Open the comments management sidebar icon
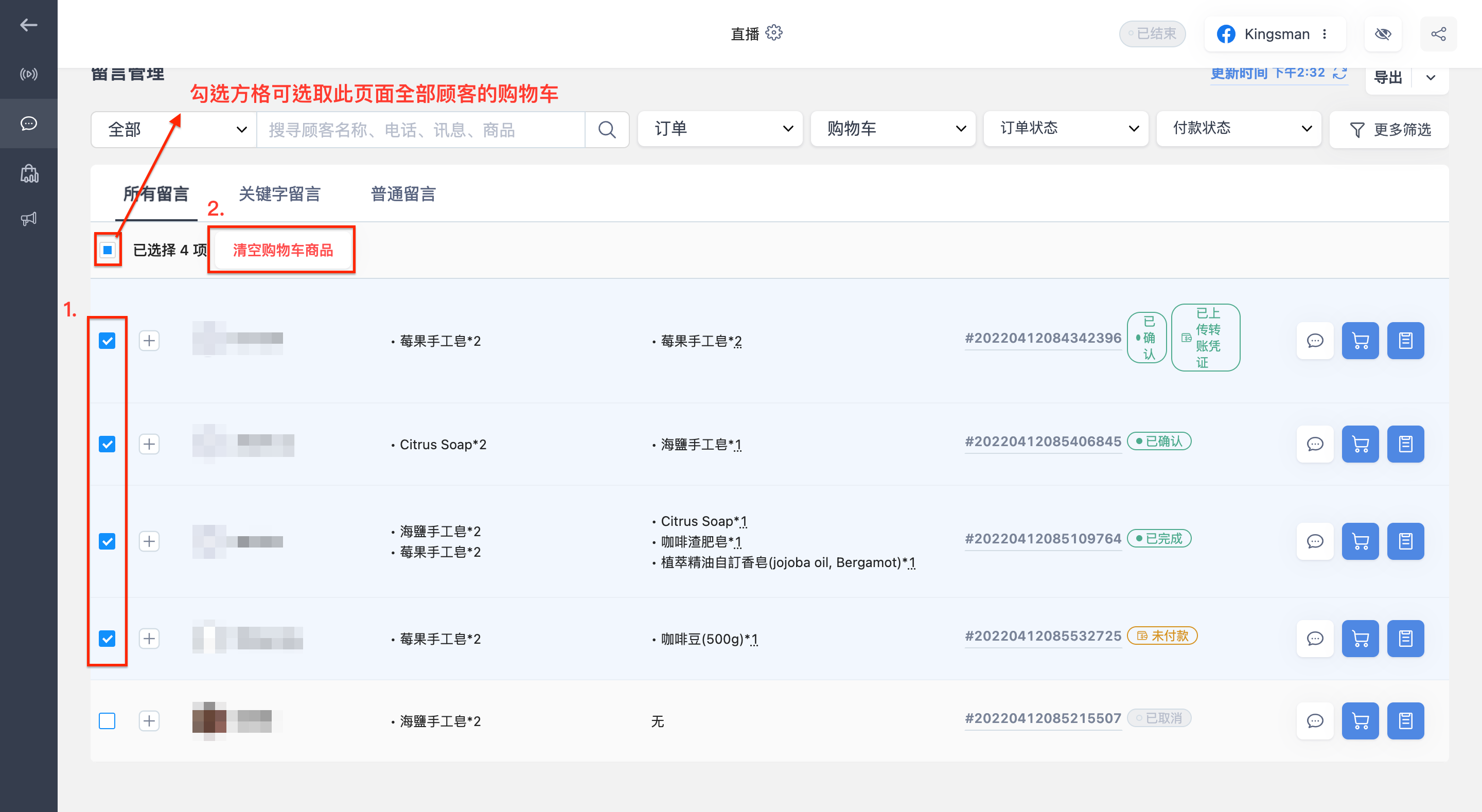The width and height of the screenshot is (1482, 812). 28,123
